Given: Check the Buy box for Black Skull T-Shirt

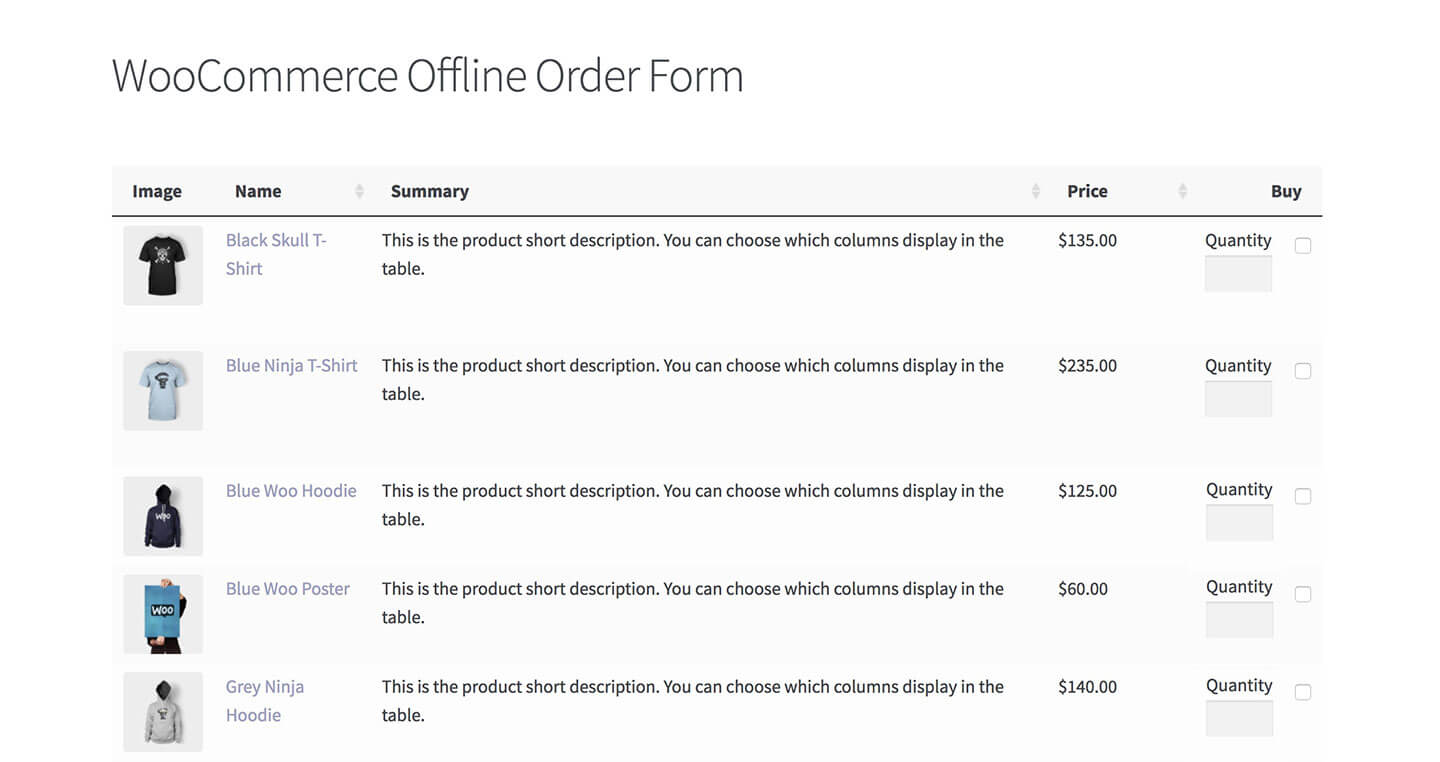Looking at the screenshot, I should 1303,245.
